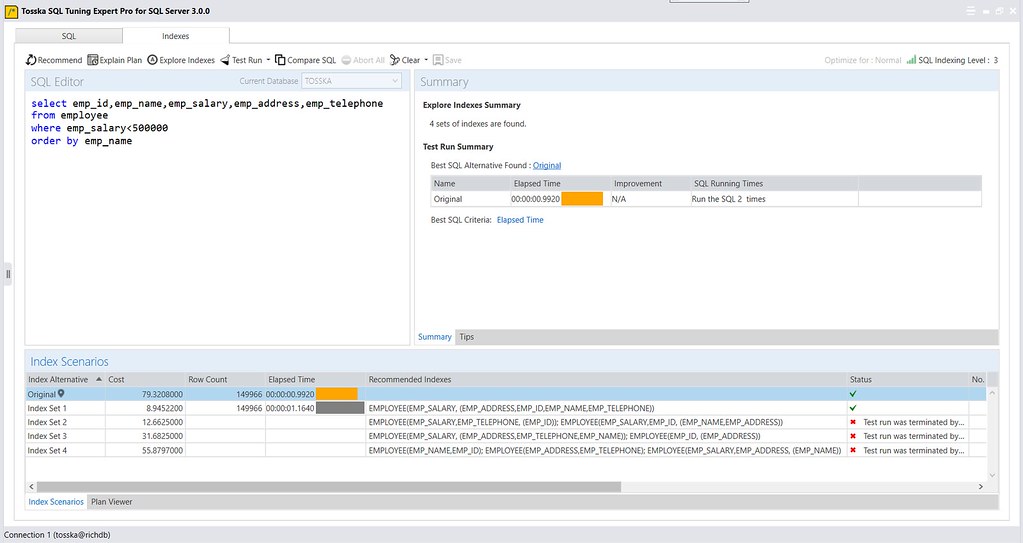1023x543 pixels.
Task: Click the pin marker beside Original
Action: coord(61,394)
